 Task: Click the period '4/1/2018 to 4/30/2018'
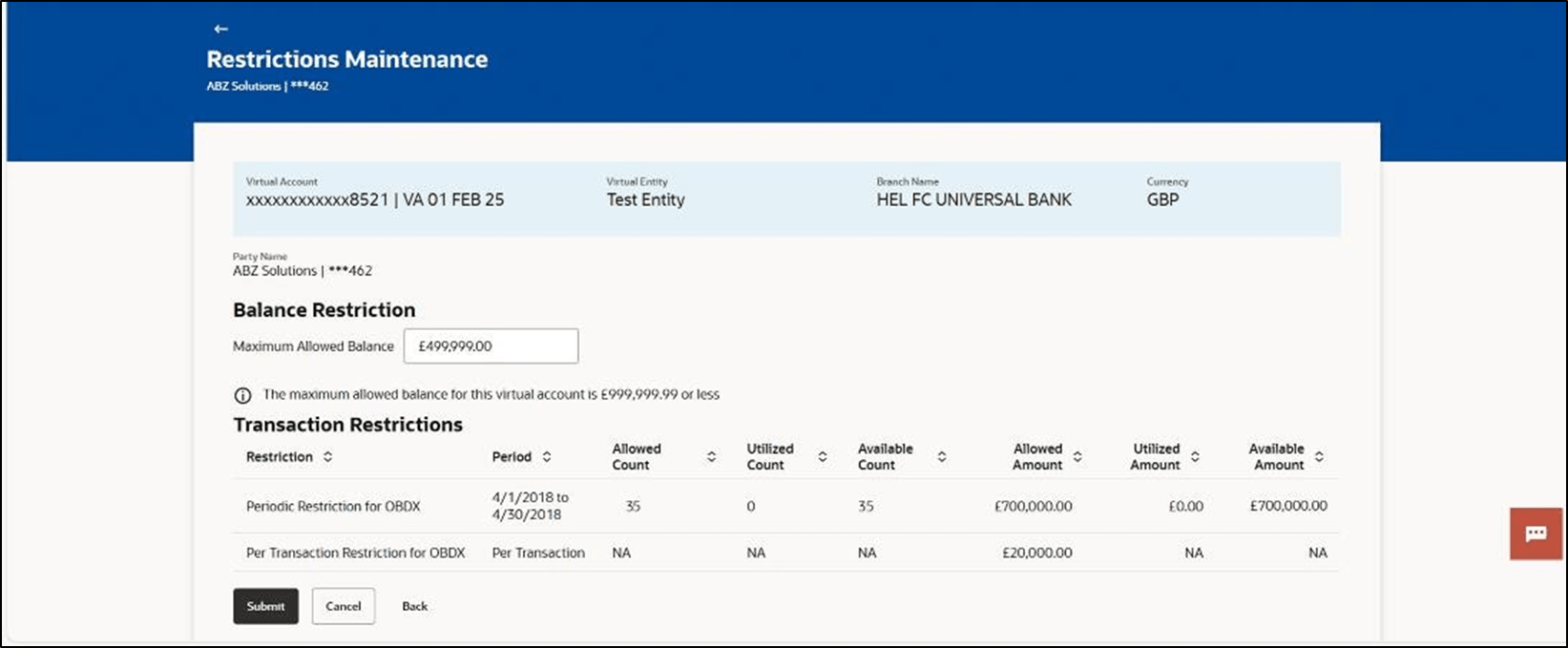click(531, 506)
